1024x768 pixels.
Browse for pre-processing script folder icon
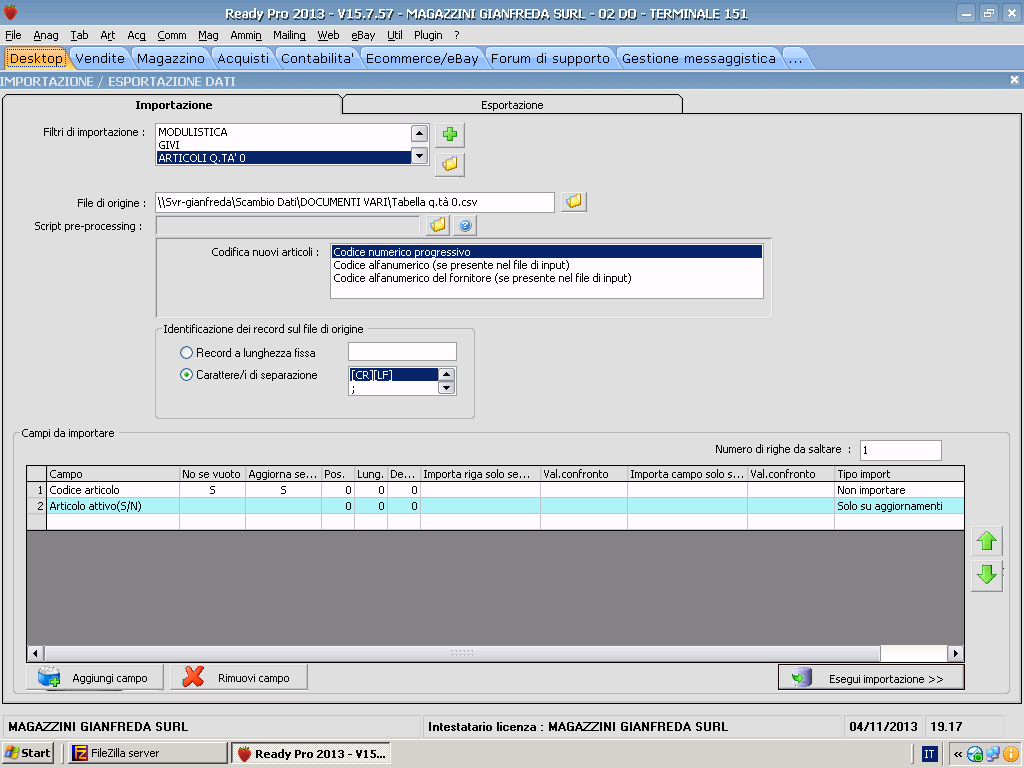click(438, 225)
